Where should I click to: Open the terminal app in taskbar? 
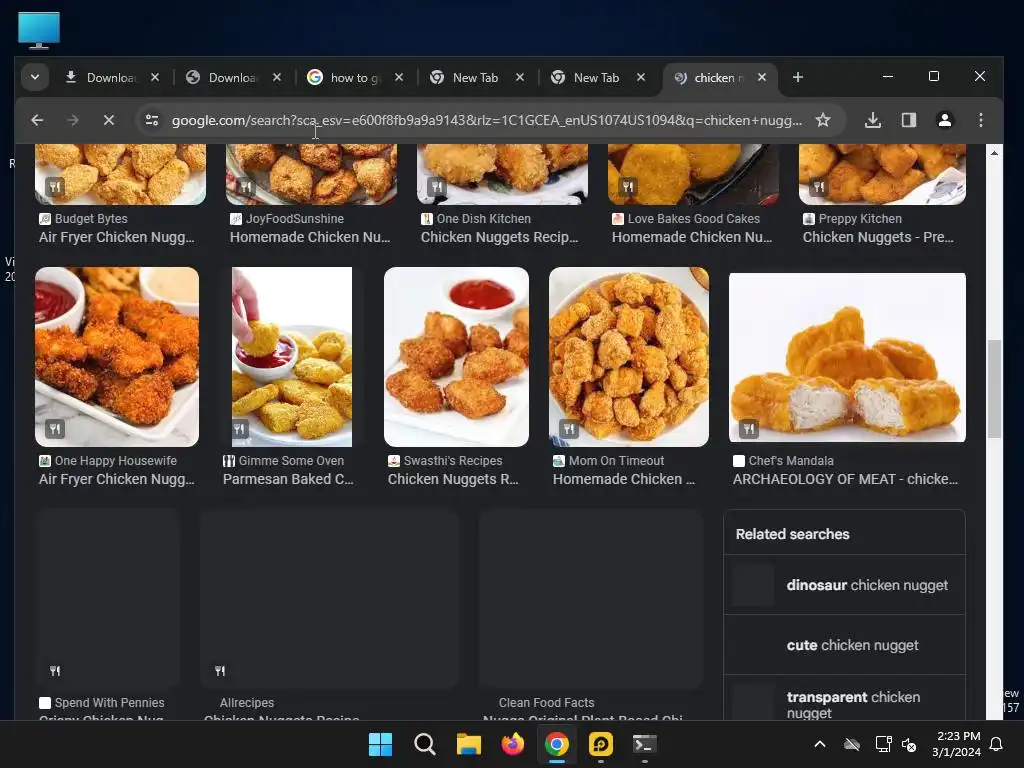(x=645, y=744)
